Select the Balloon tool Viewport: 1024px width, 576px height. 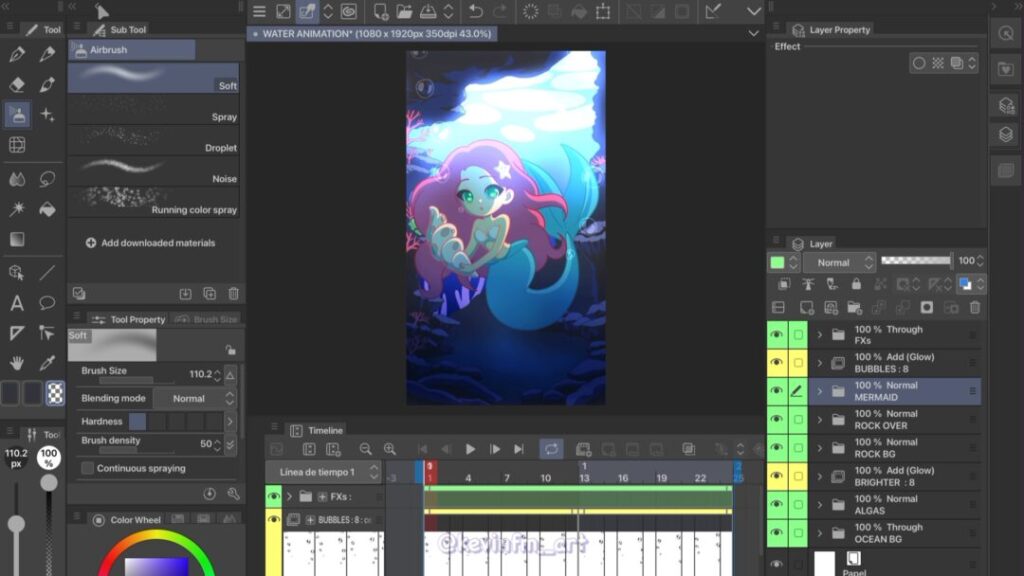[47, 303]
